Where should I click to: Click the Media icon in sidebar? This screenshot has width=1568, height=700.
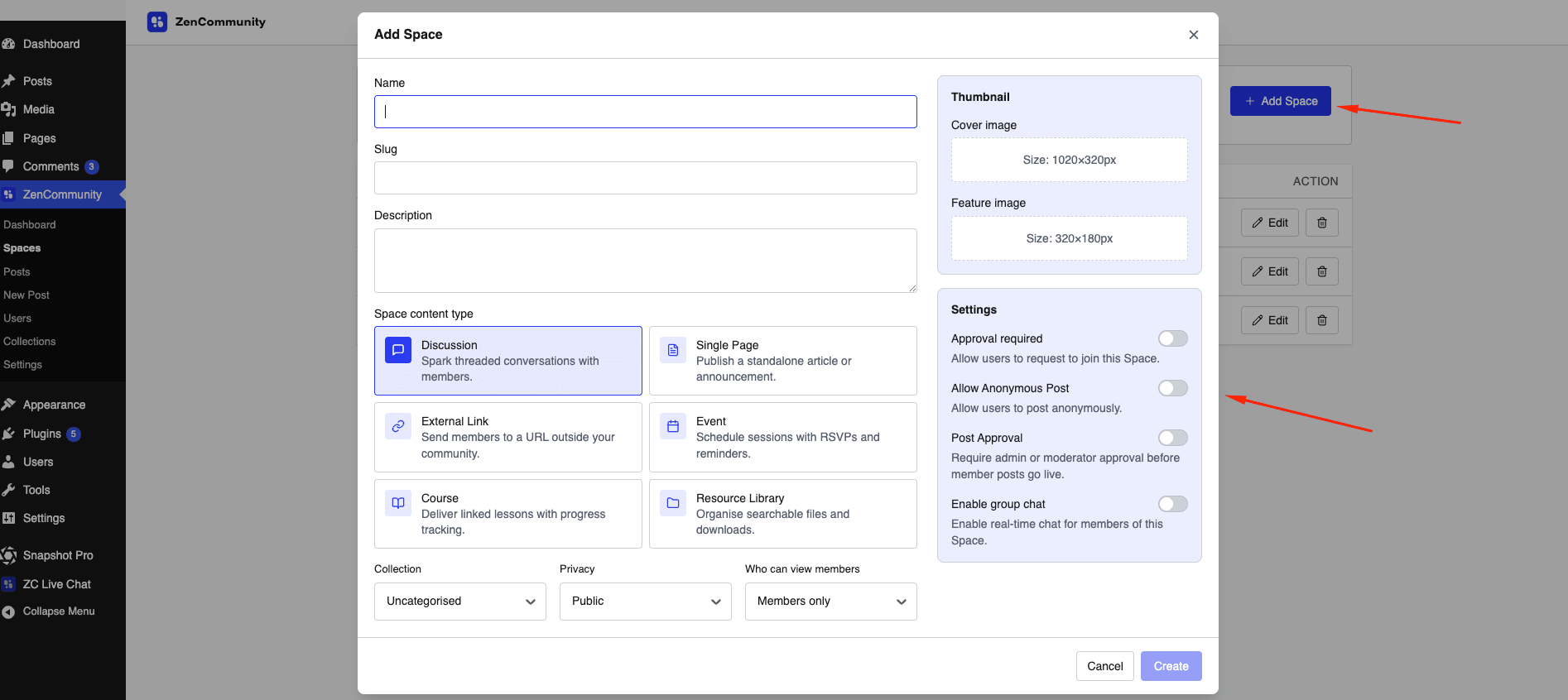pyautogui.click(x=9, y=109)
